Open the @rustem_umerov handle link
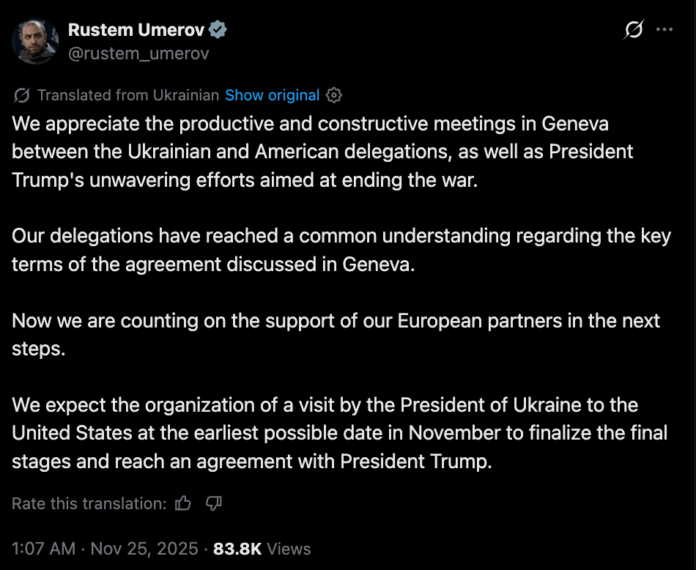 pyautogui.click(x=130, y=54)
